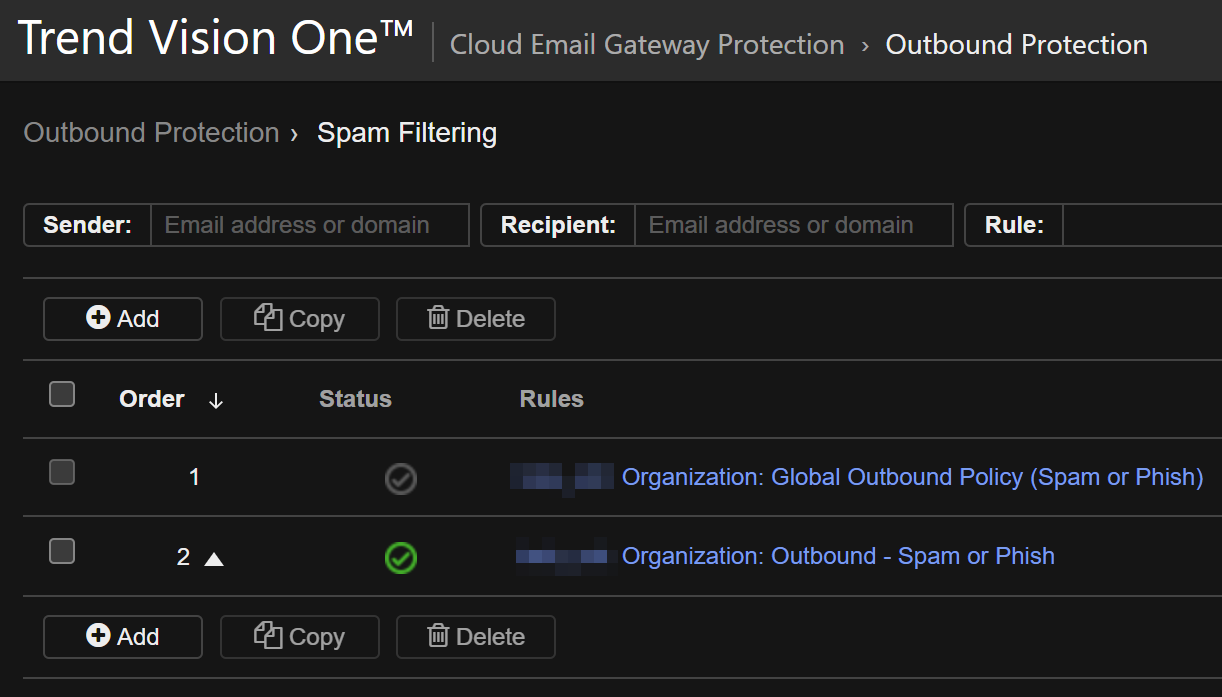Click the gray disabled status icon for rule 1
1222x697 pixels.
pos(401,479)
